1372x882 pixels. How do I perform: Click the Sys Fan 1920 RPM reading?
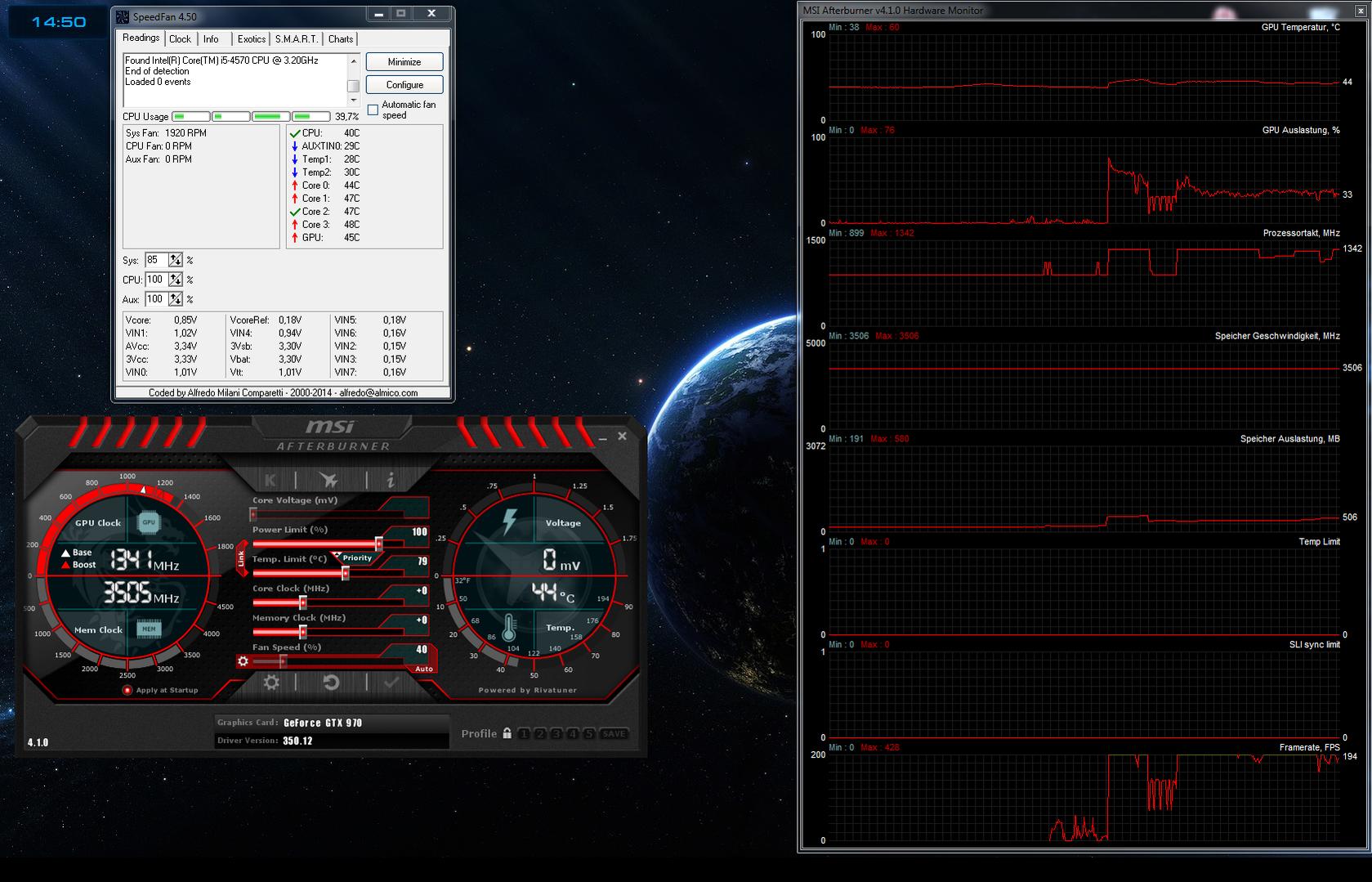pos(166,133)
